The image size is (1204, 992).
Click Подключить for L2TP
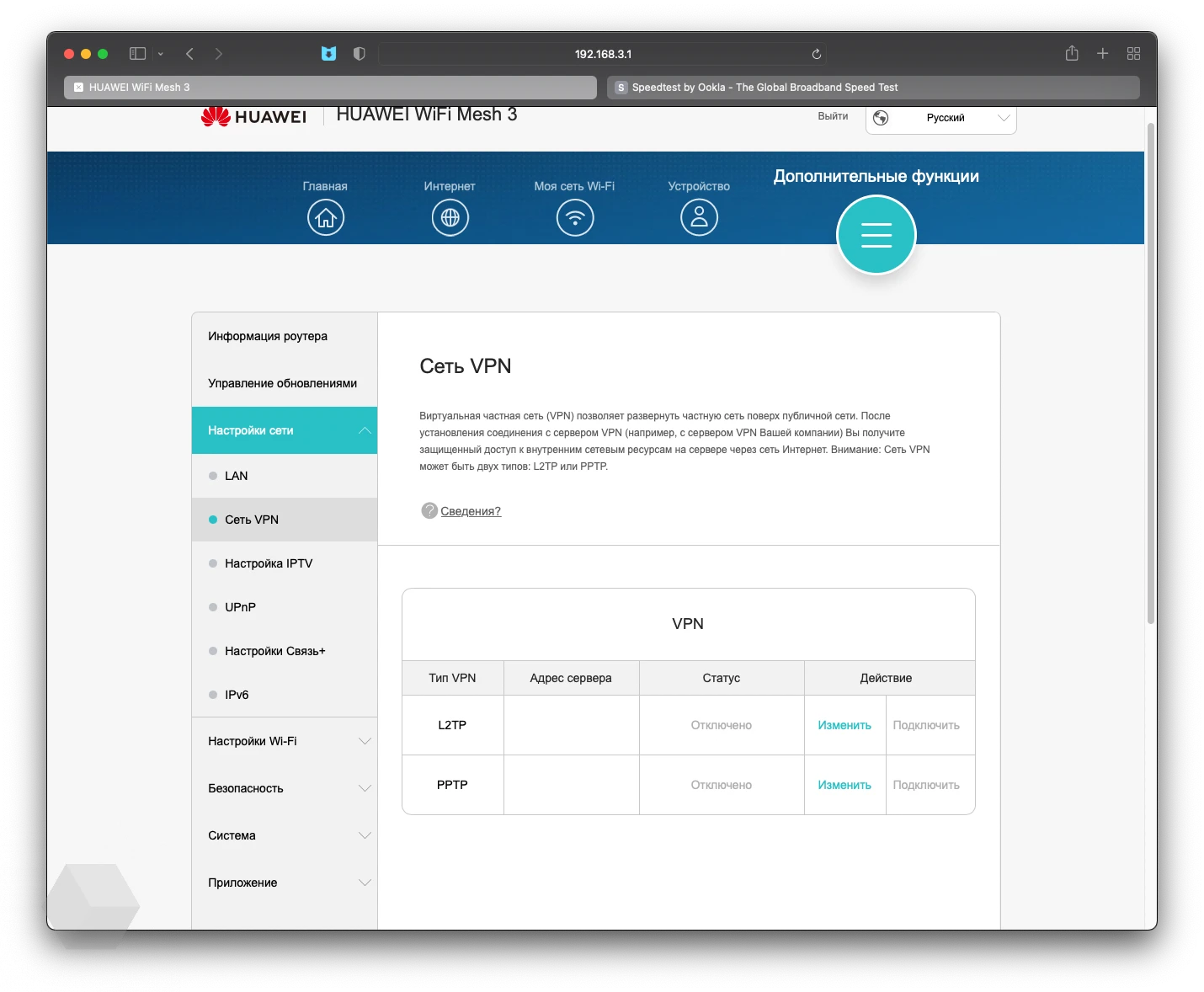click(x=926, y=725)
